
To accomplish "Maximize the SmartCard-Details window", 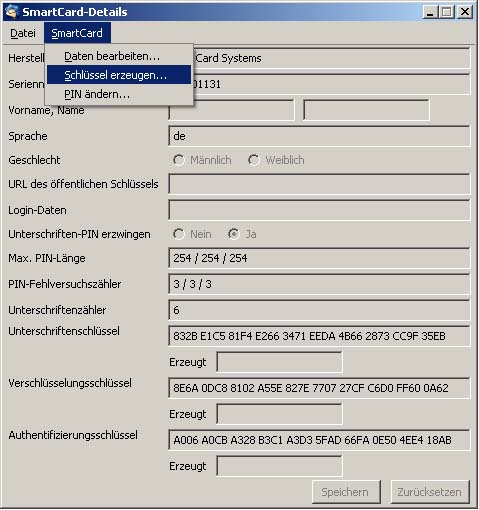I will click(447, 12).
